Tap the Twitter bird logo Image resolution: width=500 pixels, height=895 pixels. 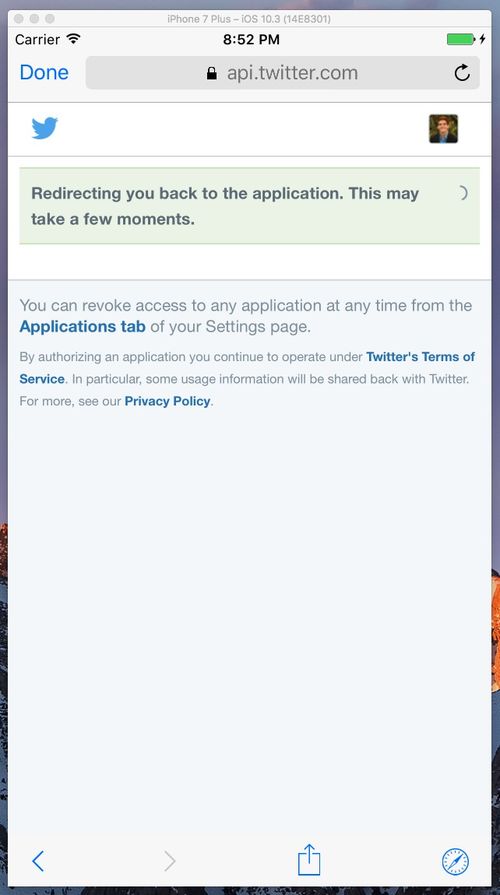click(x=45, y=128)
